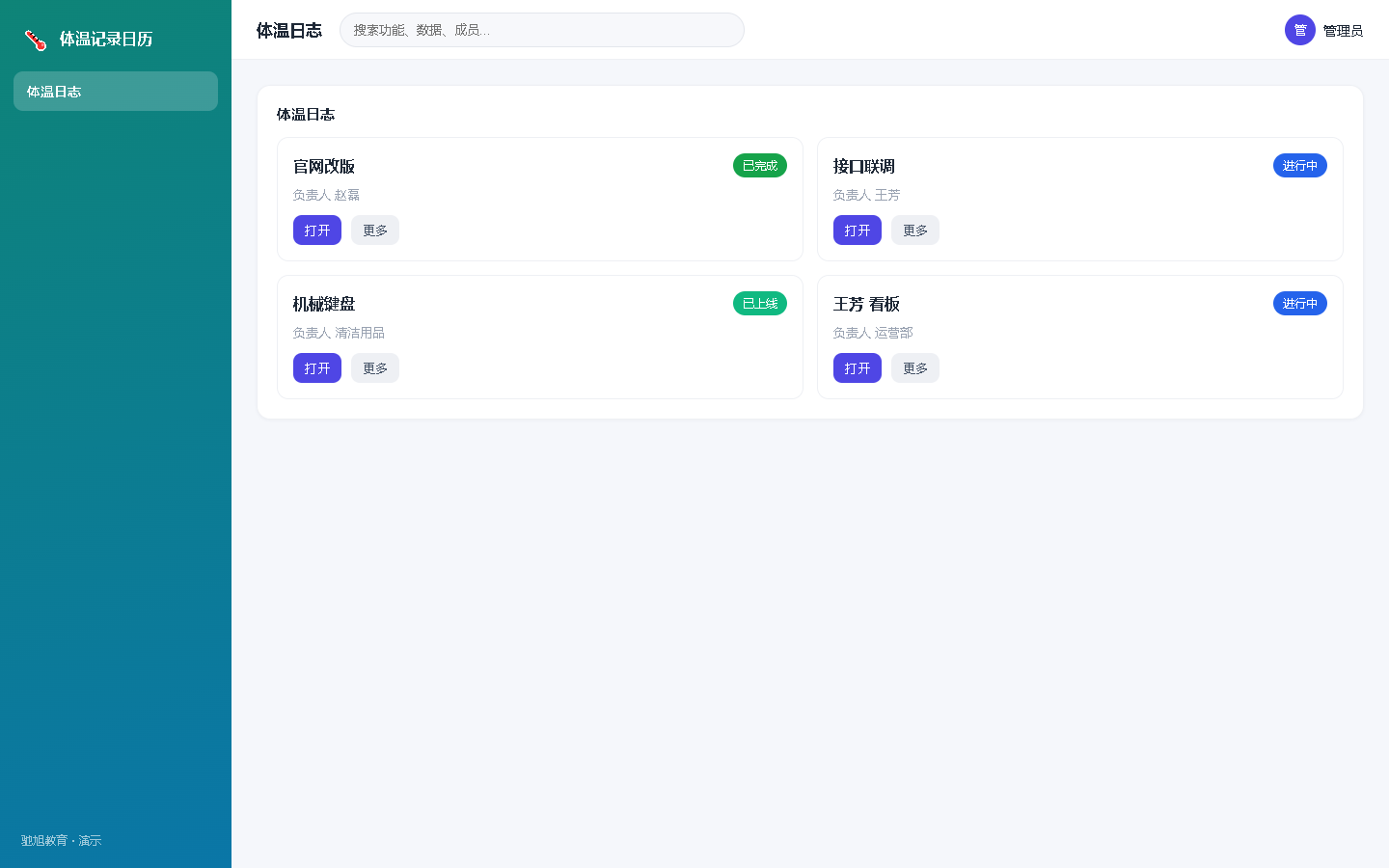Click the 已上线 status badge

[x=760, y=304]
